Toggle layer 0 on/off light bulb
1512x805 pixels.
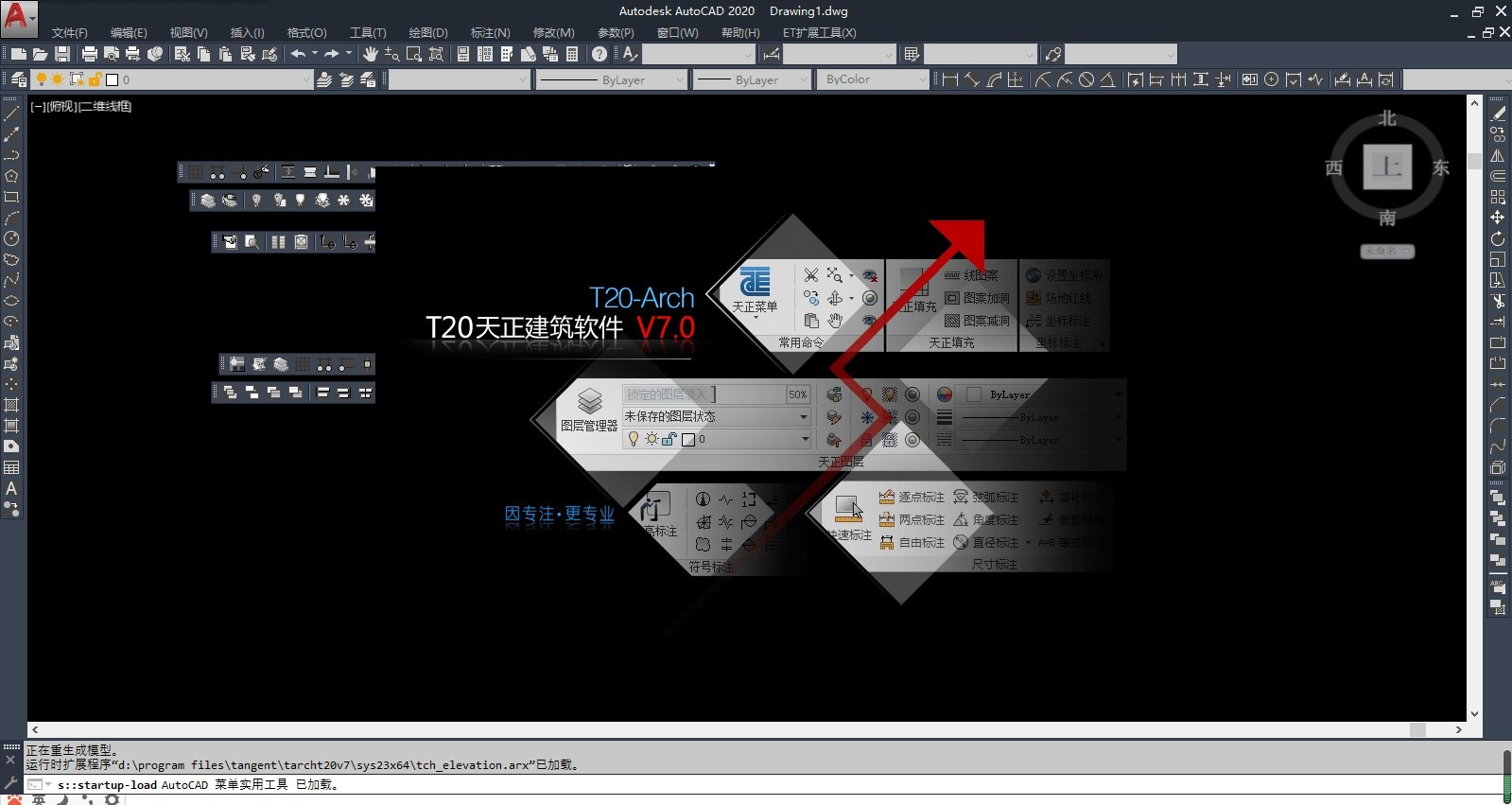point(41,79)
